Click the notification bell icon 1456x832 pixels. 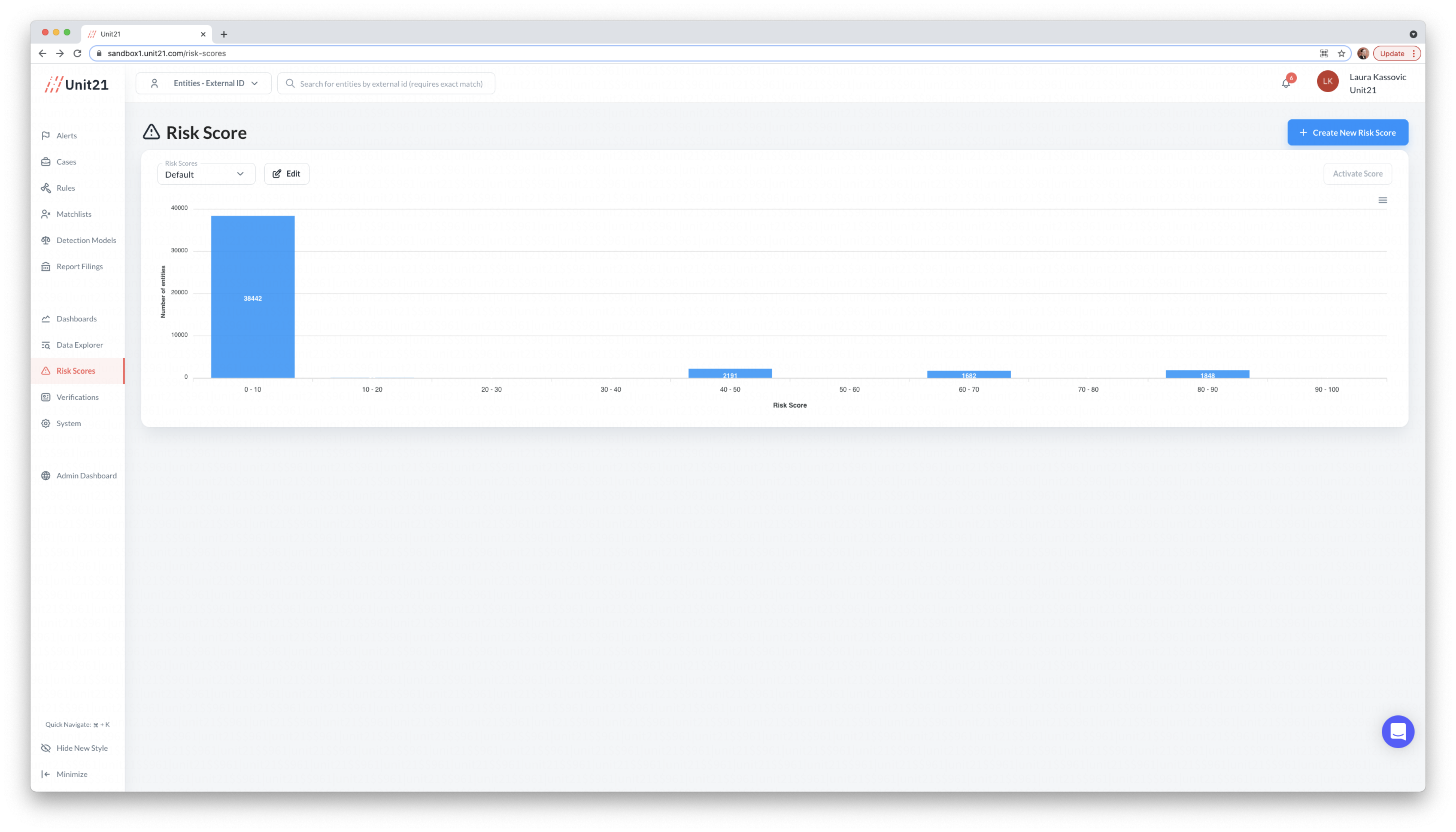pos(1286,83)
